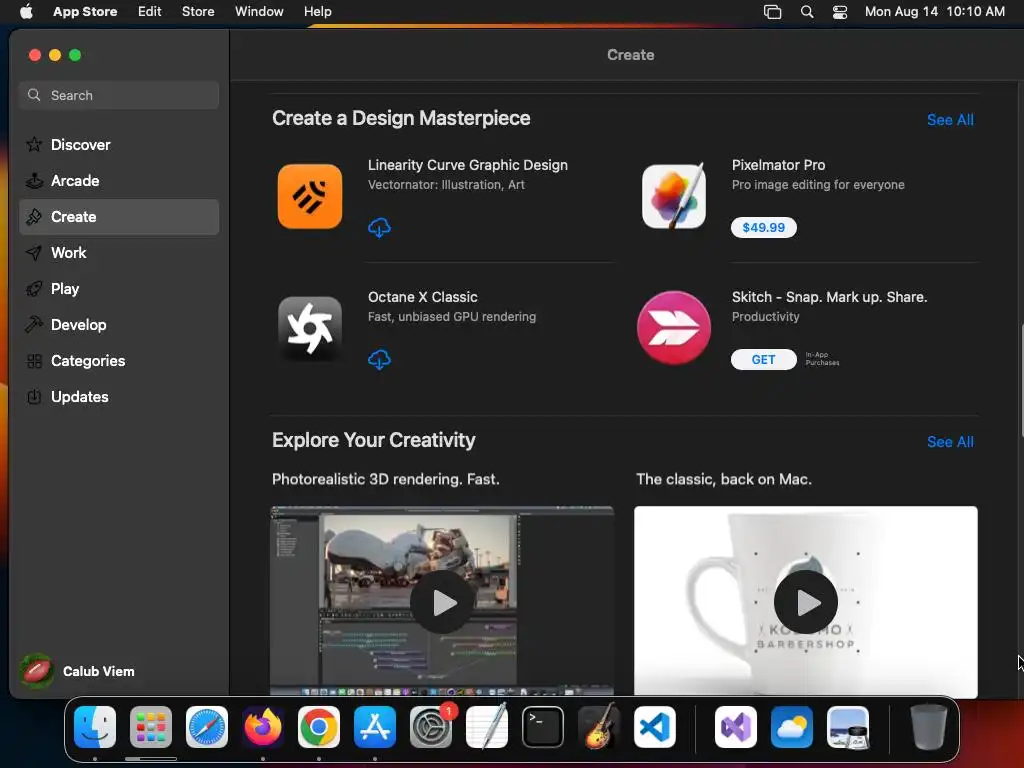This screenshot has height=768, width=1024.
Task: Open Terminal from the Dock
Action: [x=543, y=727]
